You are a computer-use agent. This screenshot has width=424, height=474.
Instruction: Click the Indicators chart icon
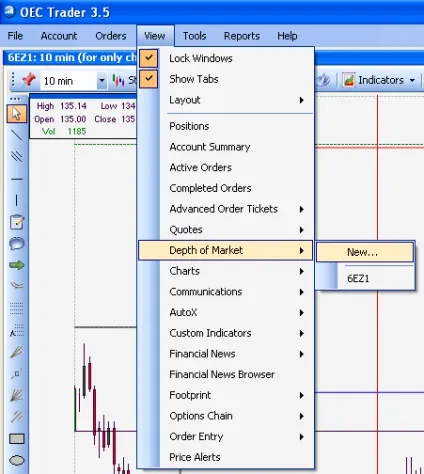(x=349, y=80)
